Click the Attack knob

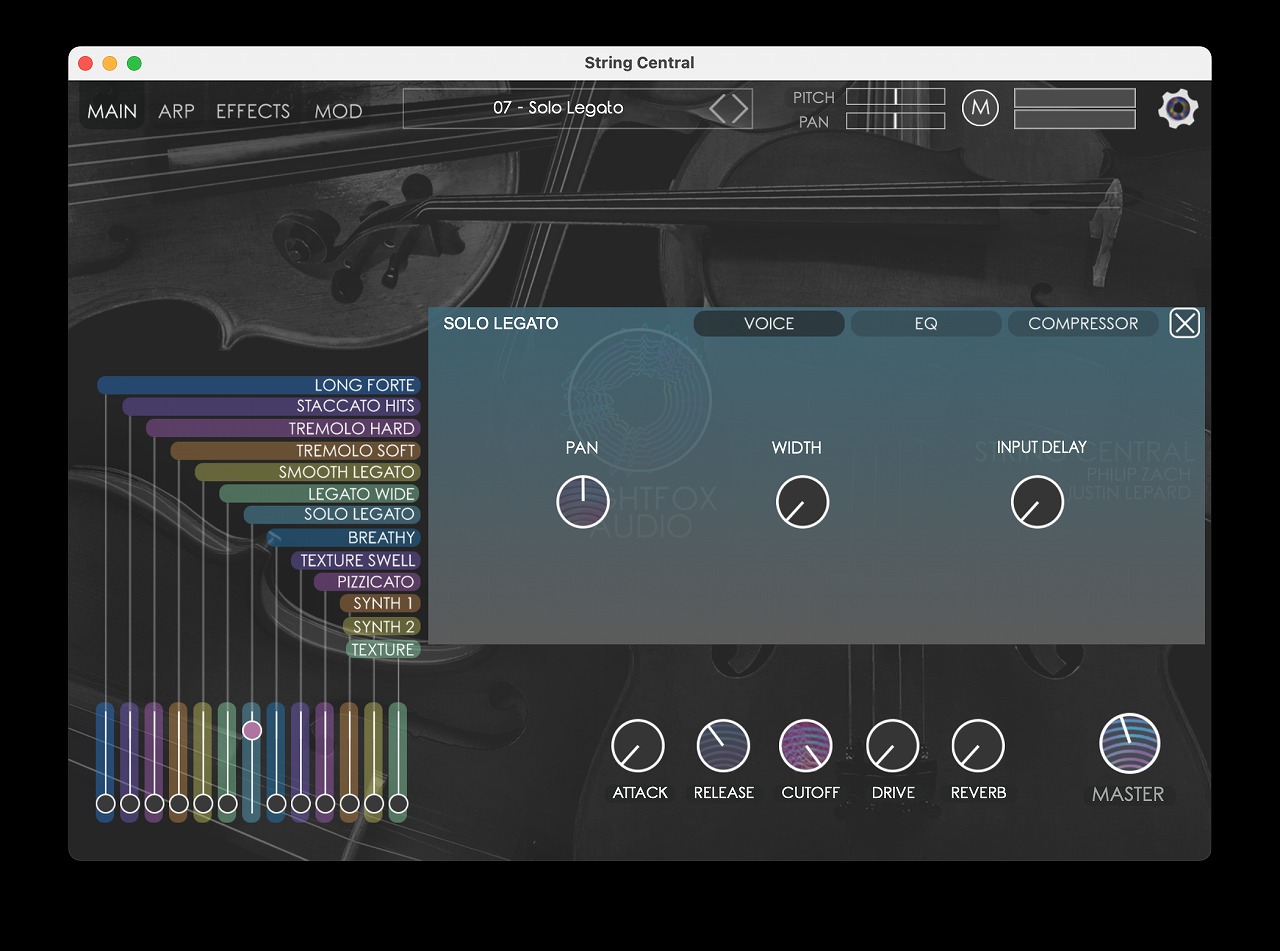point(638,746)
